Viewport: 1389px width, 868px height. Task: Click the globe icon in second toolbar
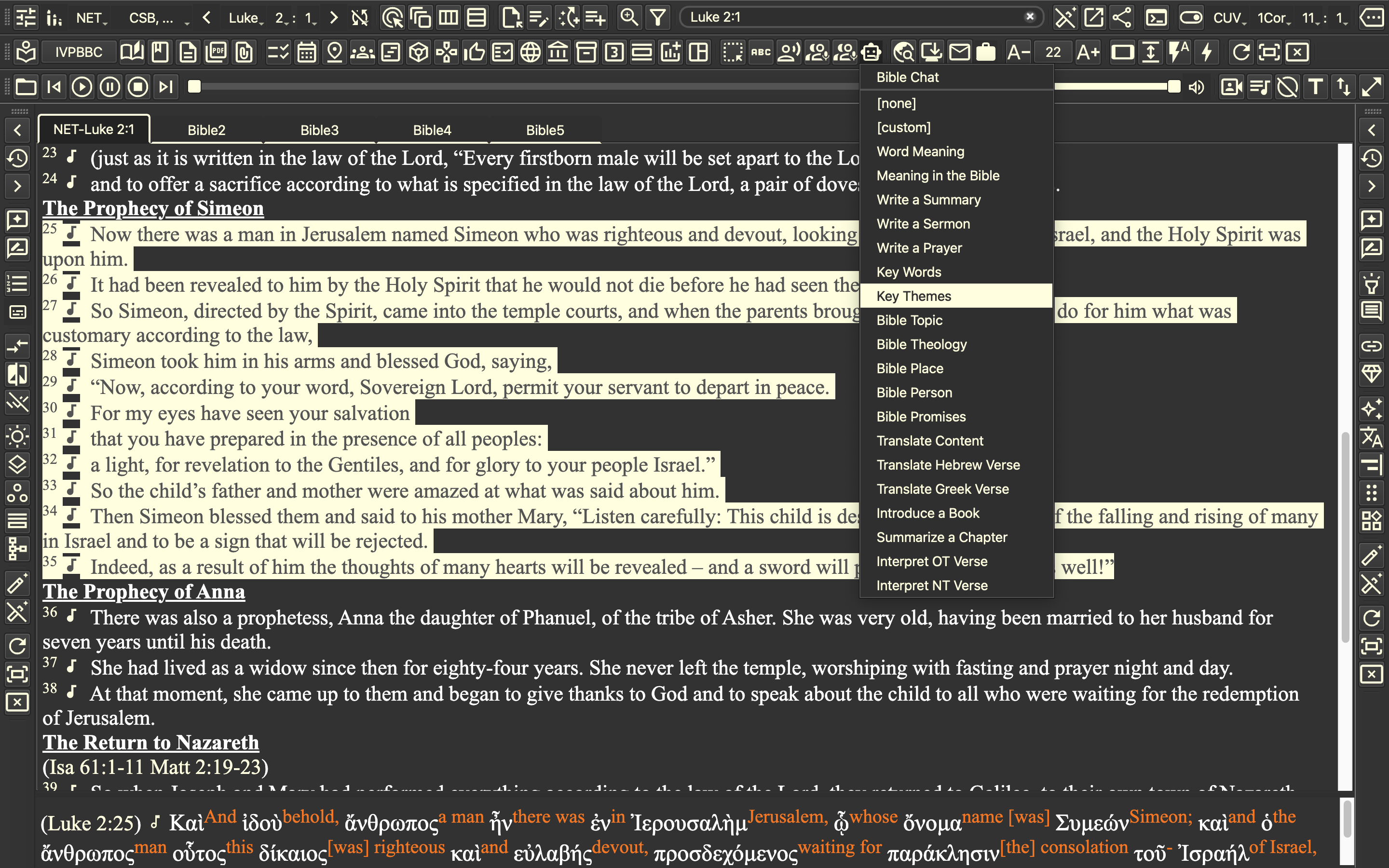coord(530,52)
